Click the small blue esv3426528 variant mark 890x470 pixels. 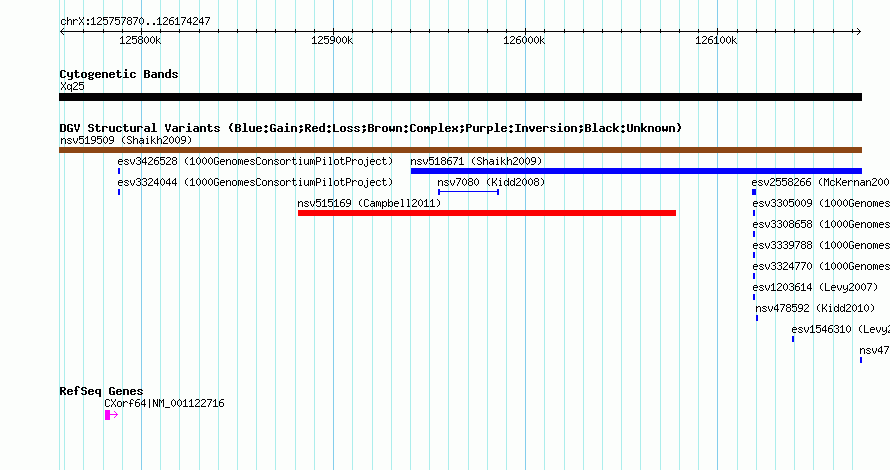(x=119, y=171)
